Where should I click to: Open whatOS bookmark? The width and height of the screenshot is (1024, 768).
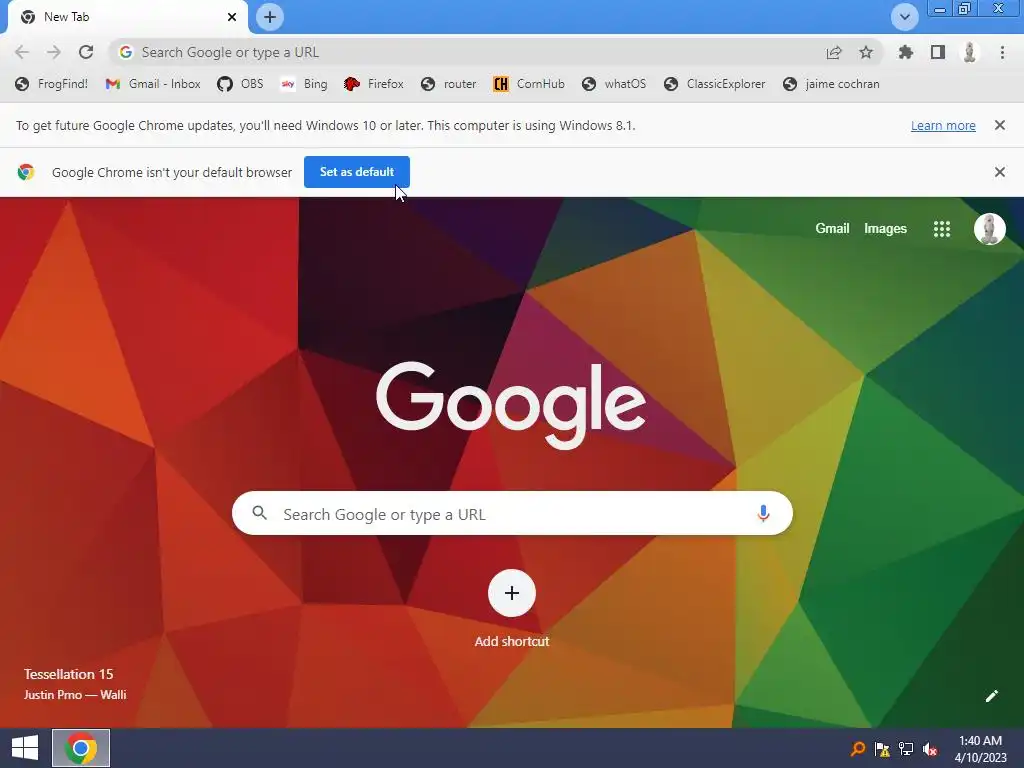614,84
